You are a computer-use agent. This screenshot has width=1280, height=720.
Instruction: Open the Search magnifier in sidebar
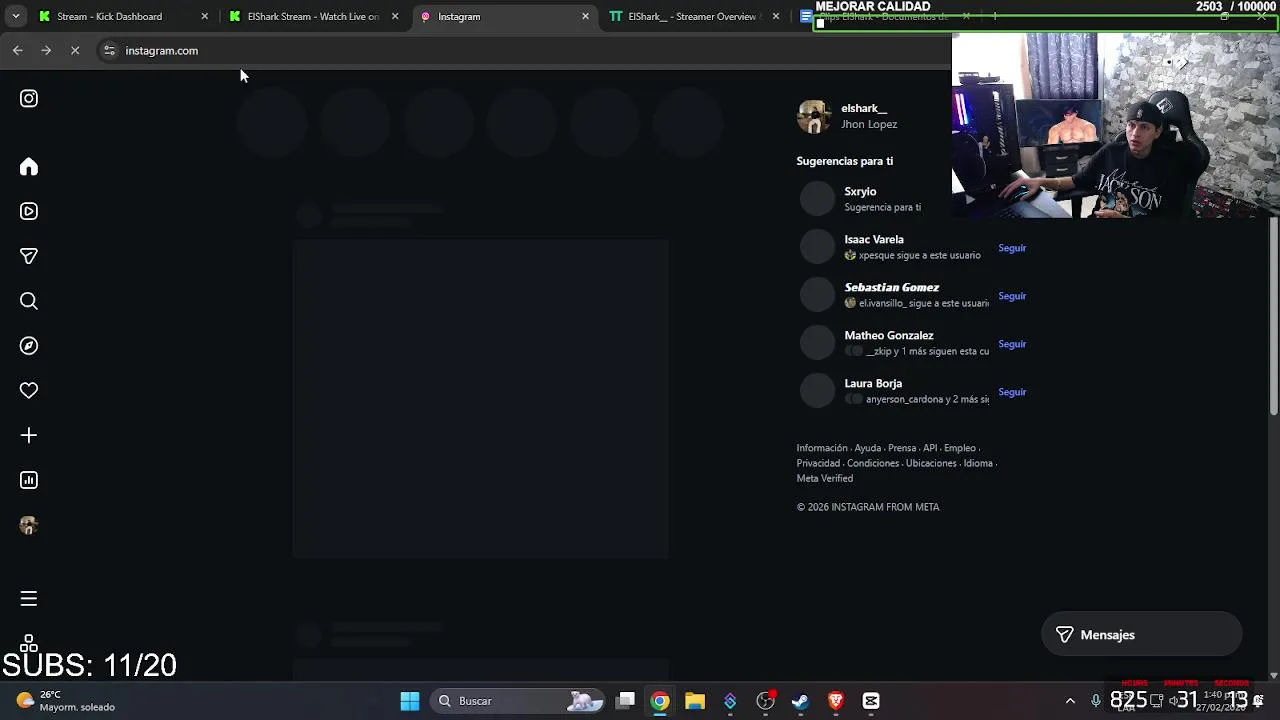29,301
